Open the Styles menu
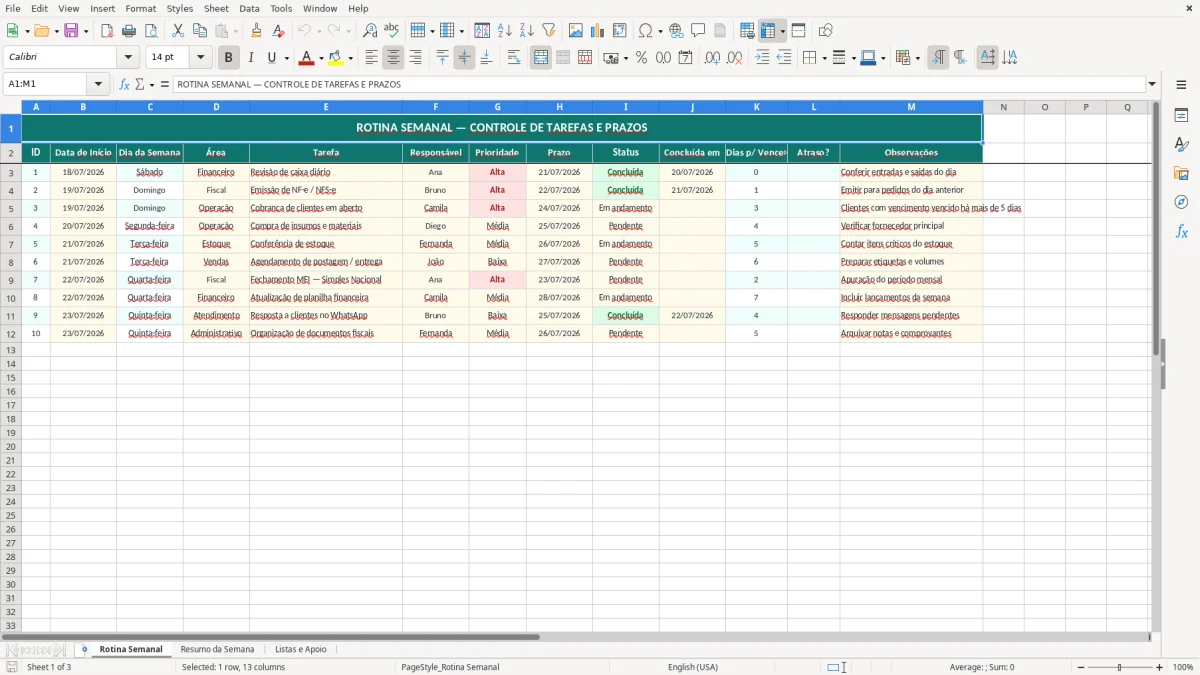This screenshot has width=1200, height=675. (180, 8)
